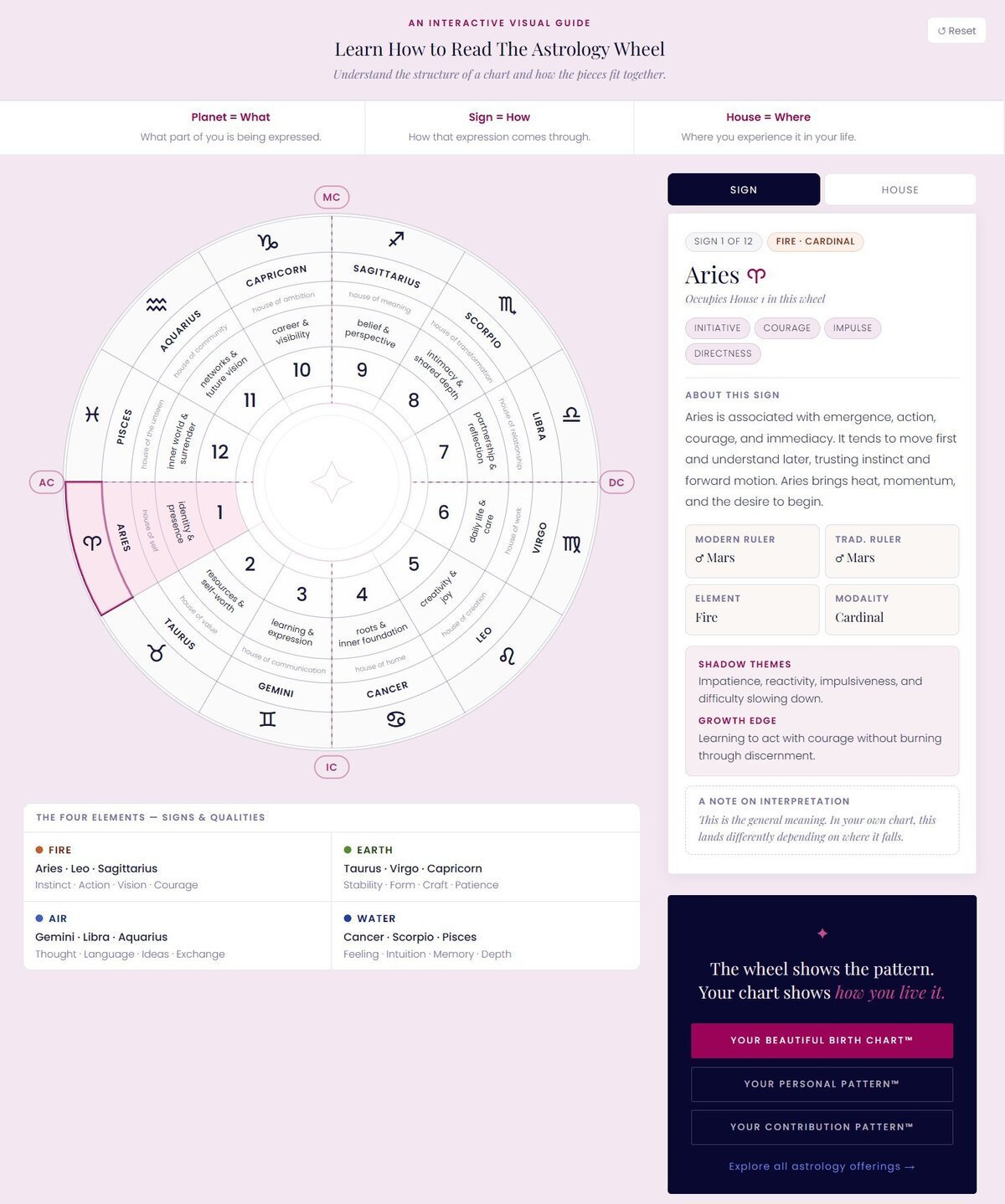The width and height of the screenshot is (1005, 1204).
Task: Click Your Personal Pattern button
Action: (822, 1084)
